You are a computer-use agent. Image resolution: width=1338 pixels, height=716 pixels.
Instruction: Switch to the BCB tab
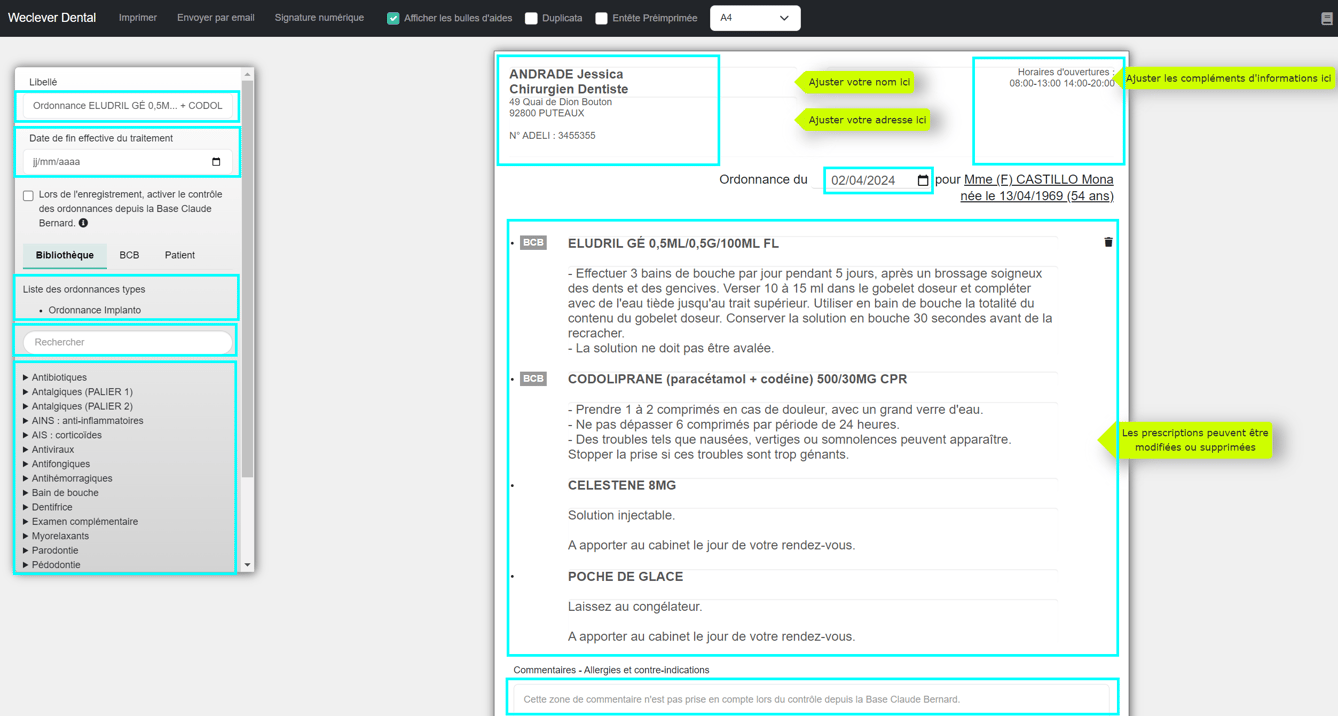(x=129, y=255)
